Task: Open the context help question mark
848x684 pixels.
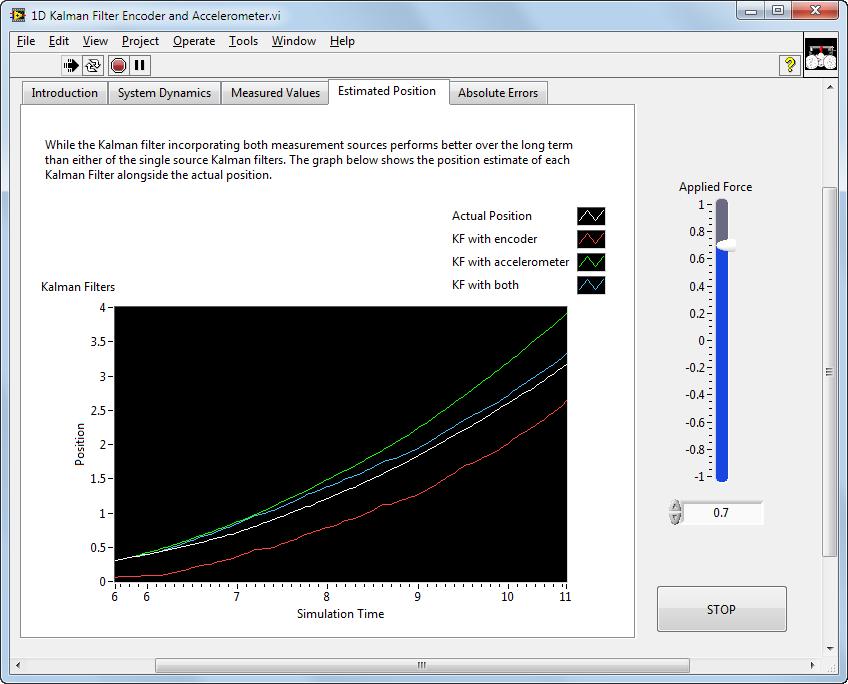Action: click(x=790, y=65)
